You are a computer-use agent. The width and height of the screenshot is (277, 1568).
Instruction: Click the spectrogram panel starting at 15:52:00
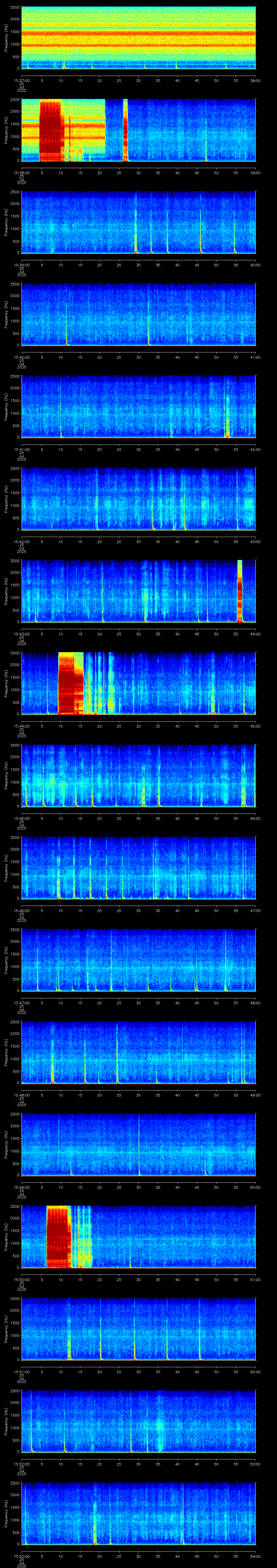click(x=139, y=1421)
